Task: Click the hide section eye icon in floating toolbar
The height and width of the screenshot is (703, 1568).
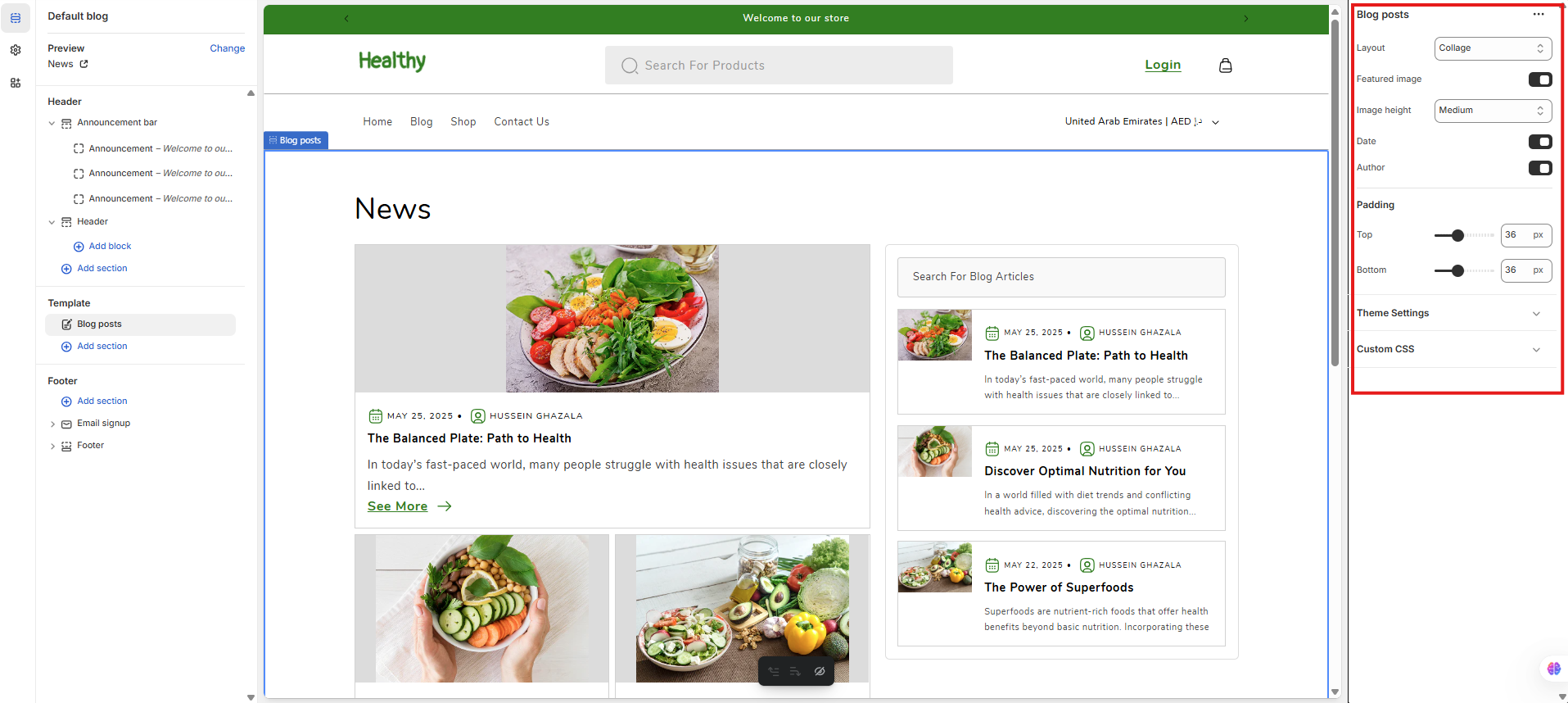Action: (819, 671)
